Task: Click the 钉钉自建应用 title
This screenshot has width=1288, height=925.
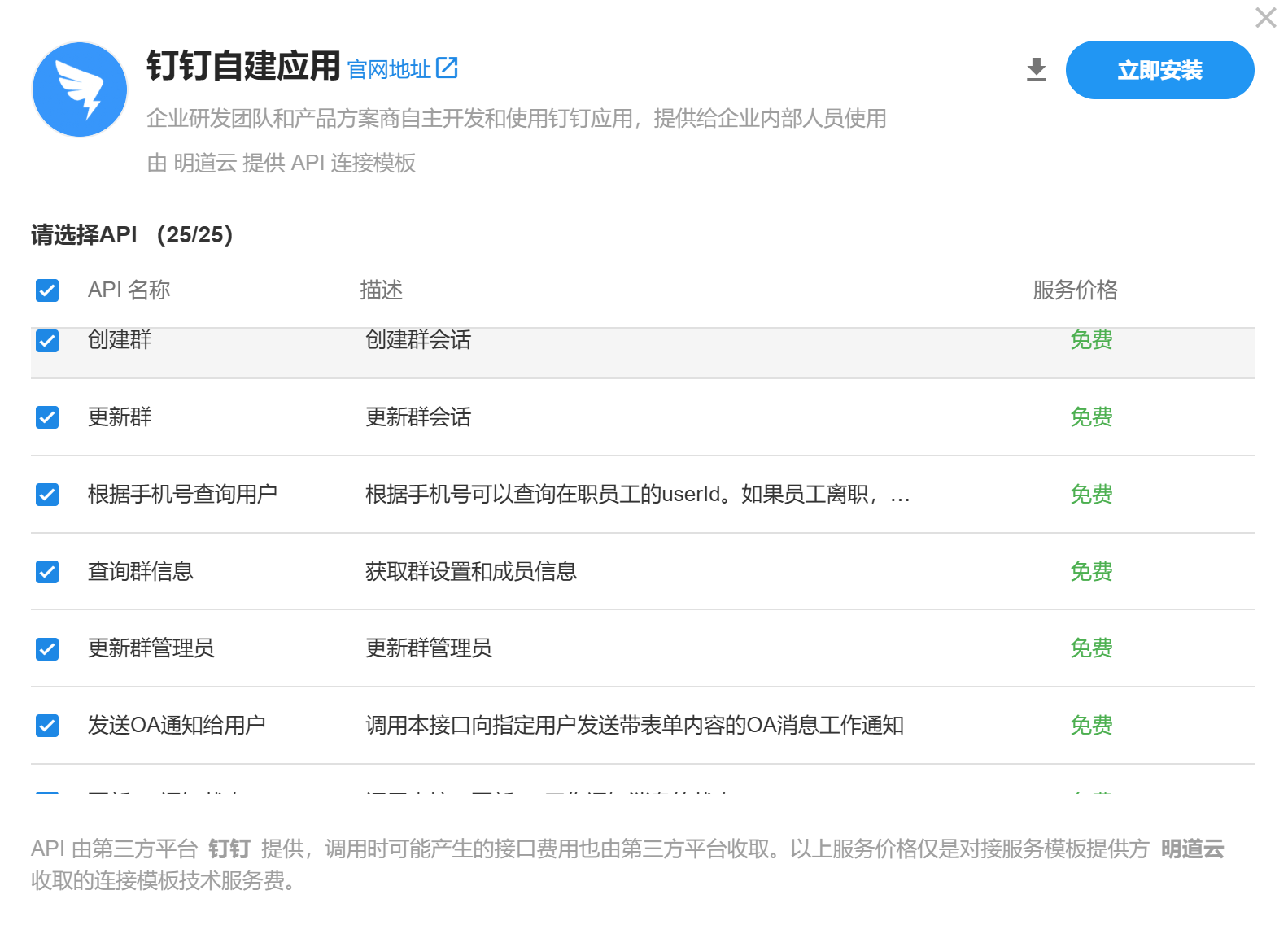Action: click(243, 65)
